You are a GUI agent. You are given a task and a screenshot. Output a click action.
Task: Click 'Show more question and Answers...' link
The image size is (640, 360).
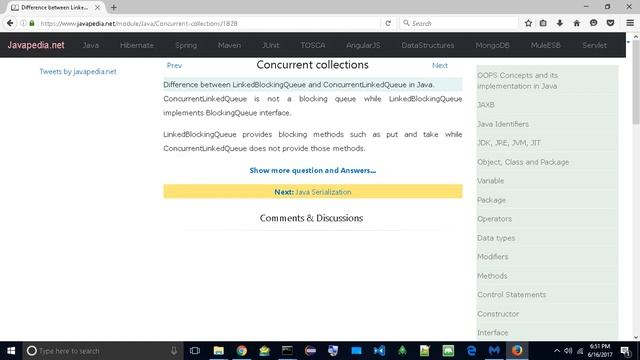[313, 170]
